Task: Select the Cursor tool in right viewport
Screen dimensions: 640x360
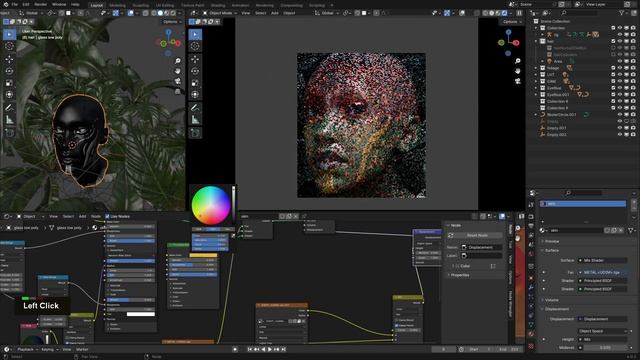Action: [195, 46]
